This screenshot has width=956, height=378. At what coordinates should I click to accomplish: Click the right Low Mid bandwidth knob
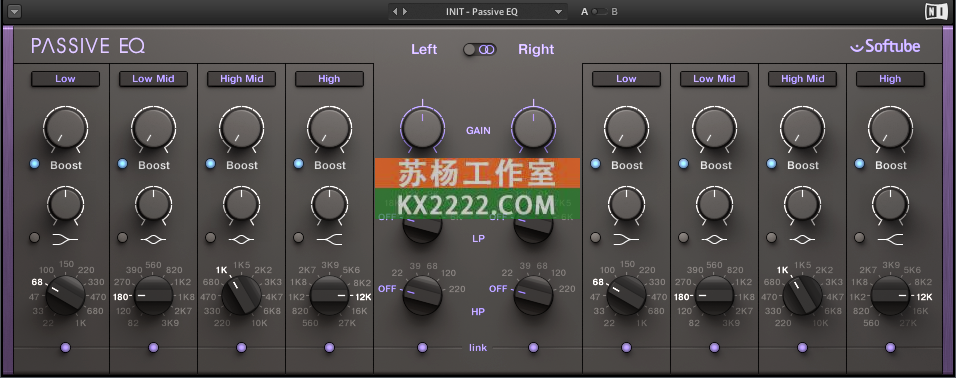pos(714,204)
